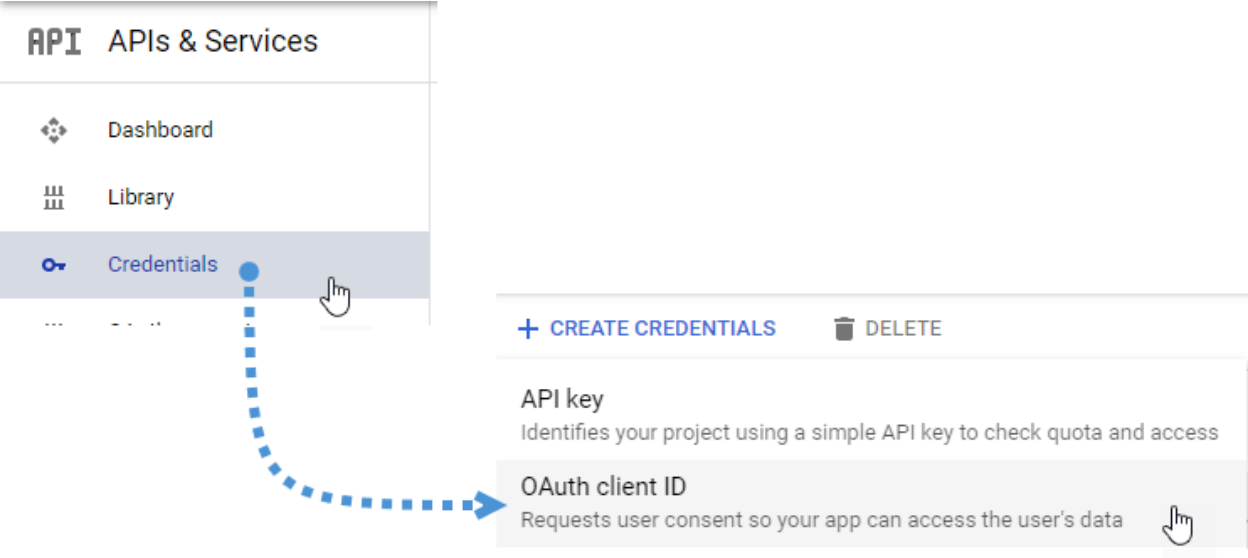Click the APIs & Services heading

pos(212,42)
